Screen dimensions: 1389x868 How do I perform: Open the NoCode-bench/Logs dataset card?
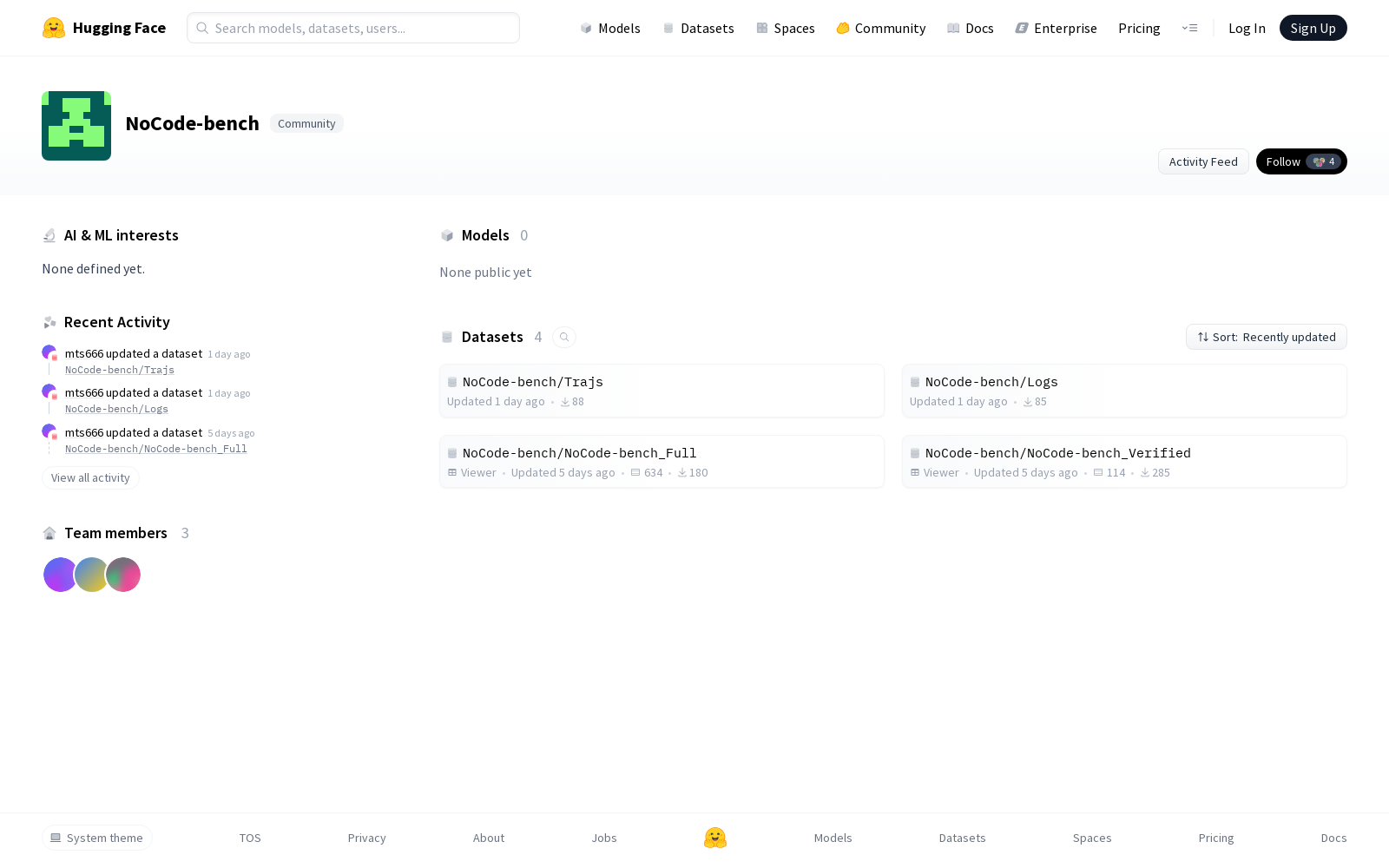click(x=1124, y=391)
